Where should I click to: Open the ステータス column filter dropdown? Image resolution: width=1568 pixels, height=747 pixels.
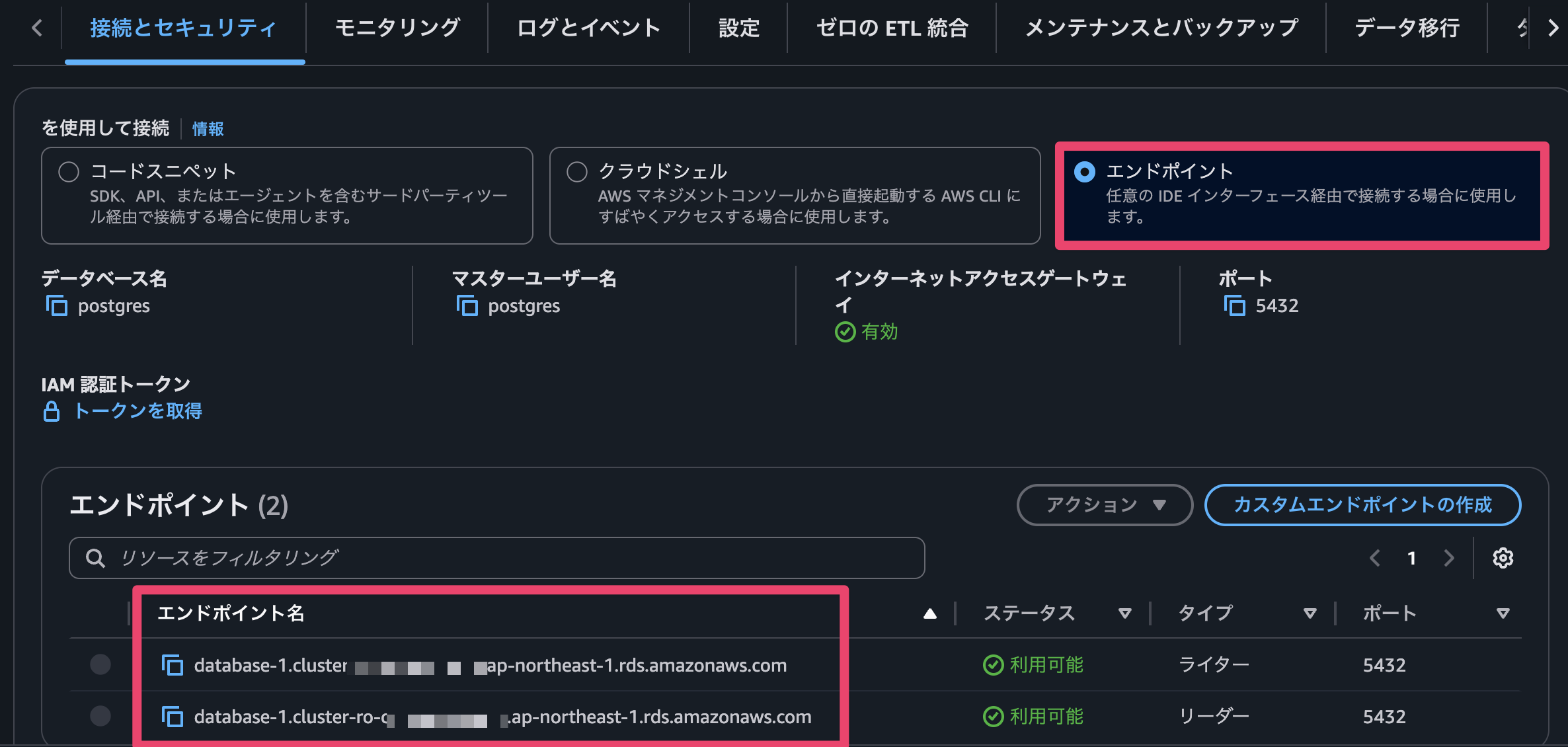point(1124,613)
